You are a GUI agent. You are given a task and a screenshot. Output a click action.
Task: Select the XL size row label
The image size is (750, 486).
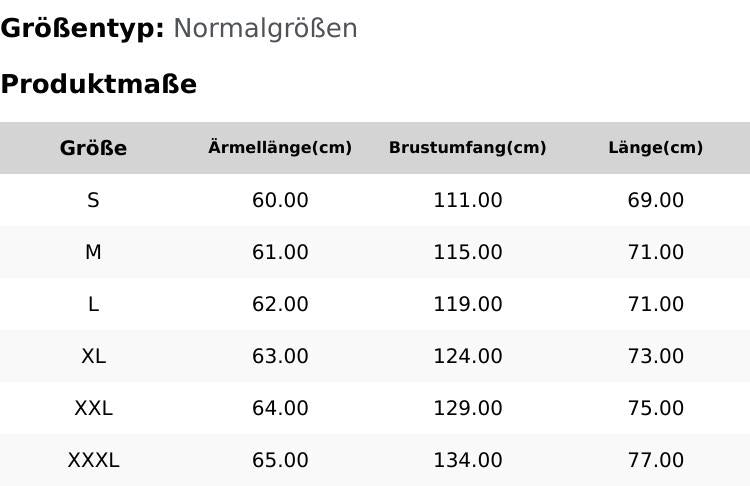93,356
